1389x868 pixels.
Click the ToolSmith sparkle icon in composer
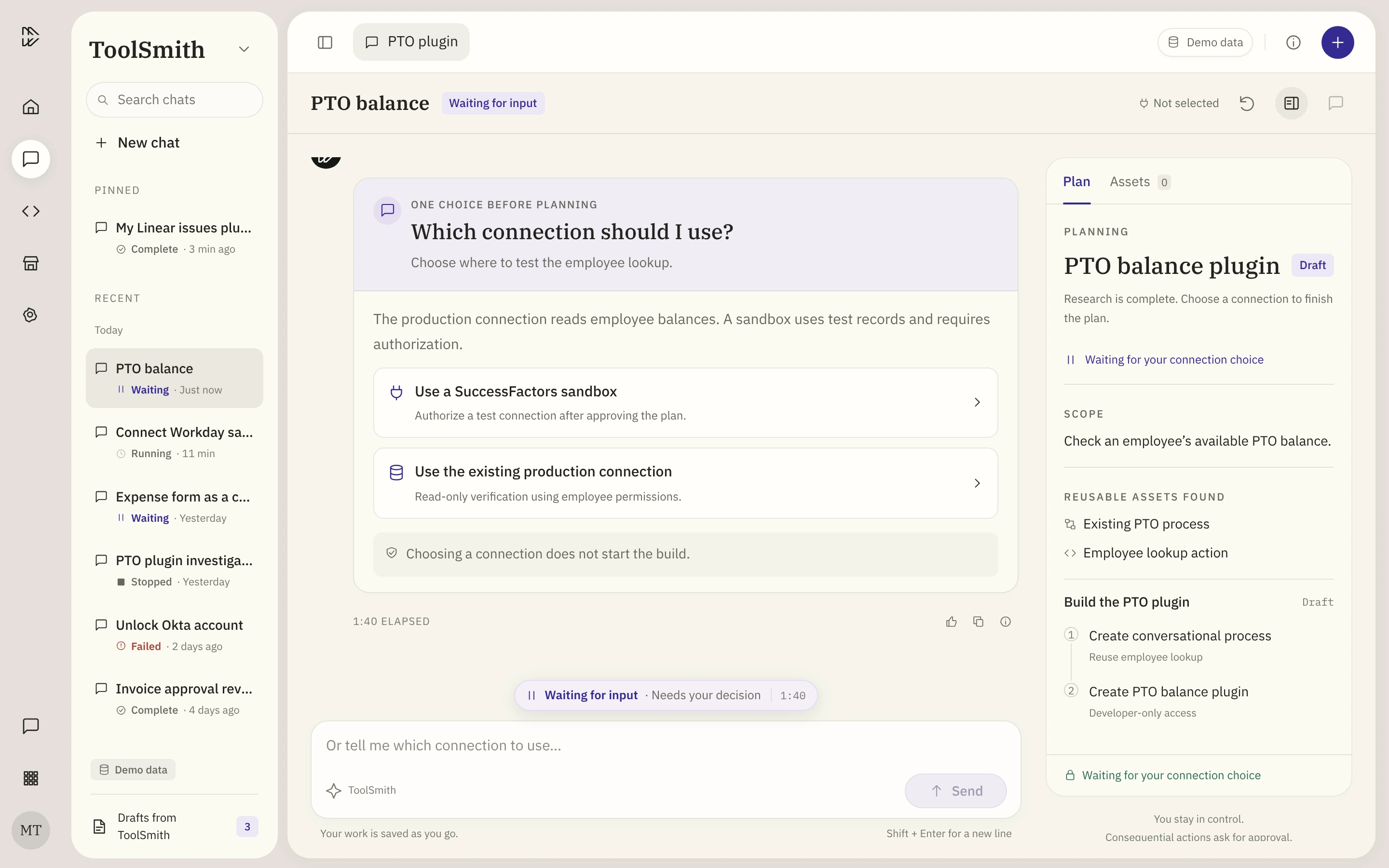(x=333, y=790)
